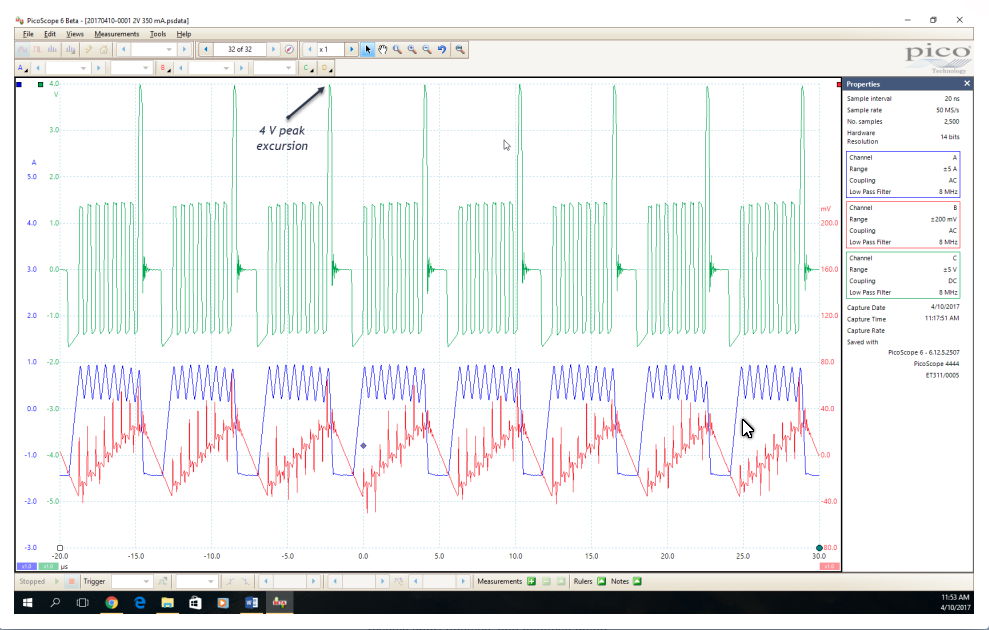Viewport: 989px width, 630px height.
Task: Select the arrow selection tool
Action: tap(368, 49)
